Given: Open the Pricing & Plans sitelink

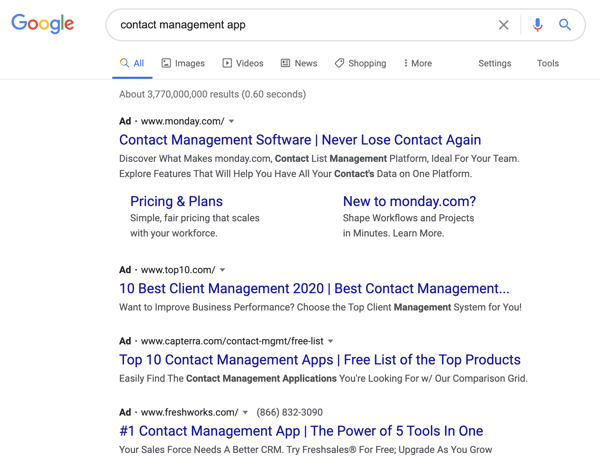Looking at the screenshot, I should [176, 201].
